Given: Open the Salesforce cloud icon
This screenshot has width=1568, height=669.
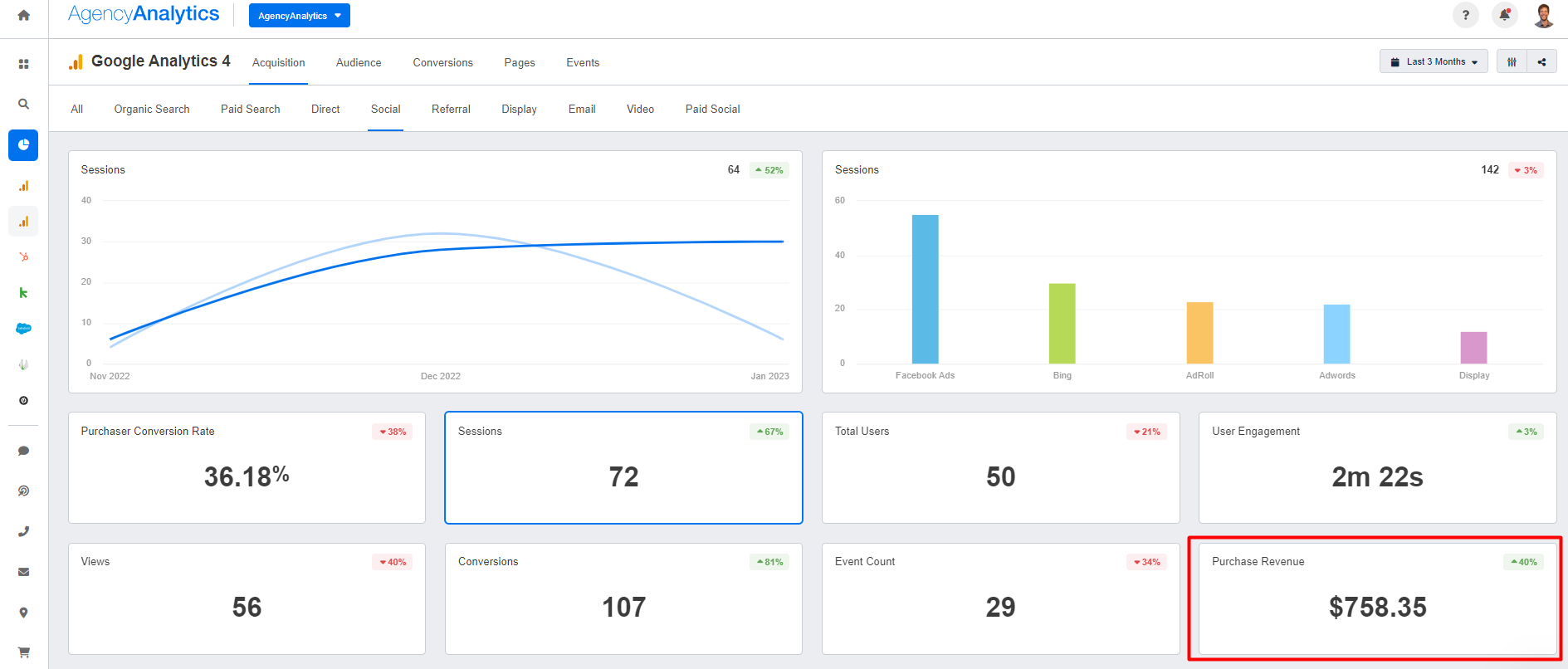Looking at the screenshot, I should tap(23, 329).
